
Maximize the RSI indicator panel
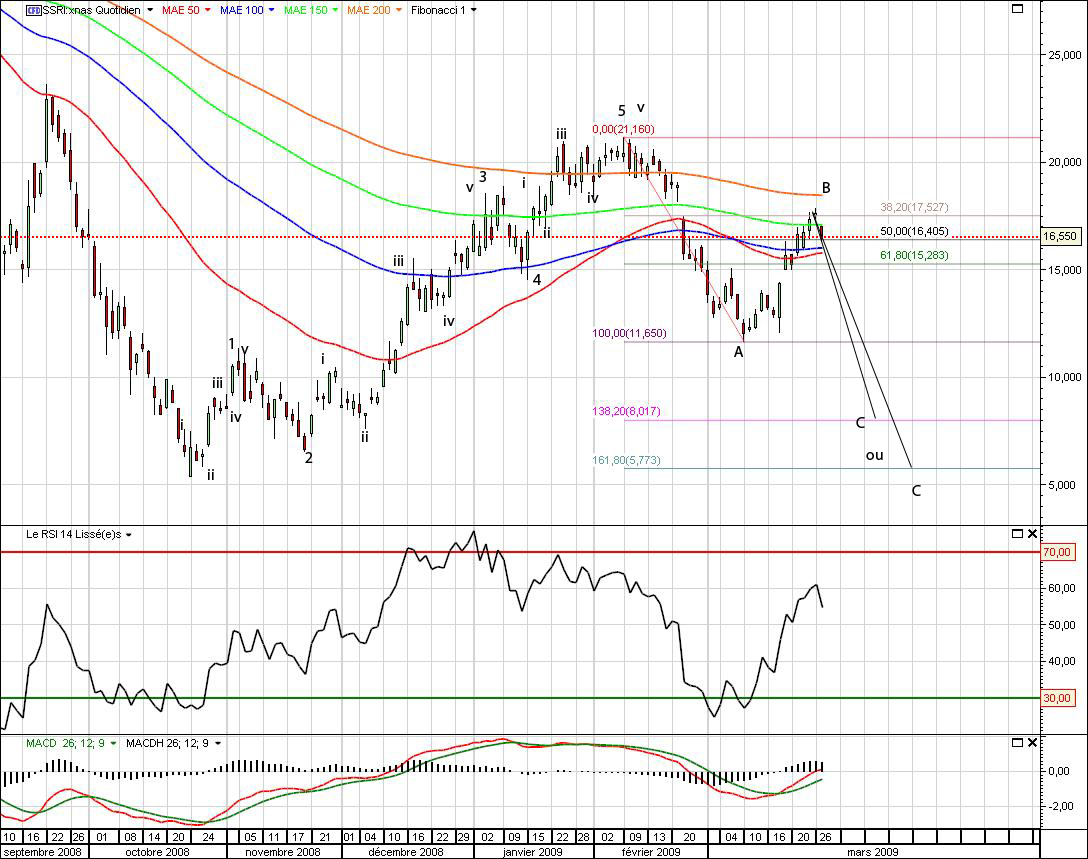pos(1018,534)
